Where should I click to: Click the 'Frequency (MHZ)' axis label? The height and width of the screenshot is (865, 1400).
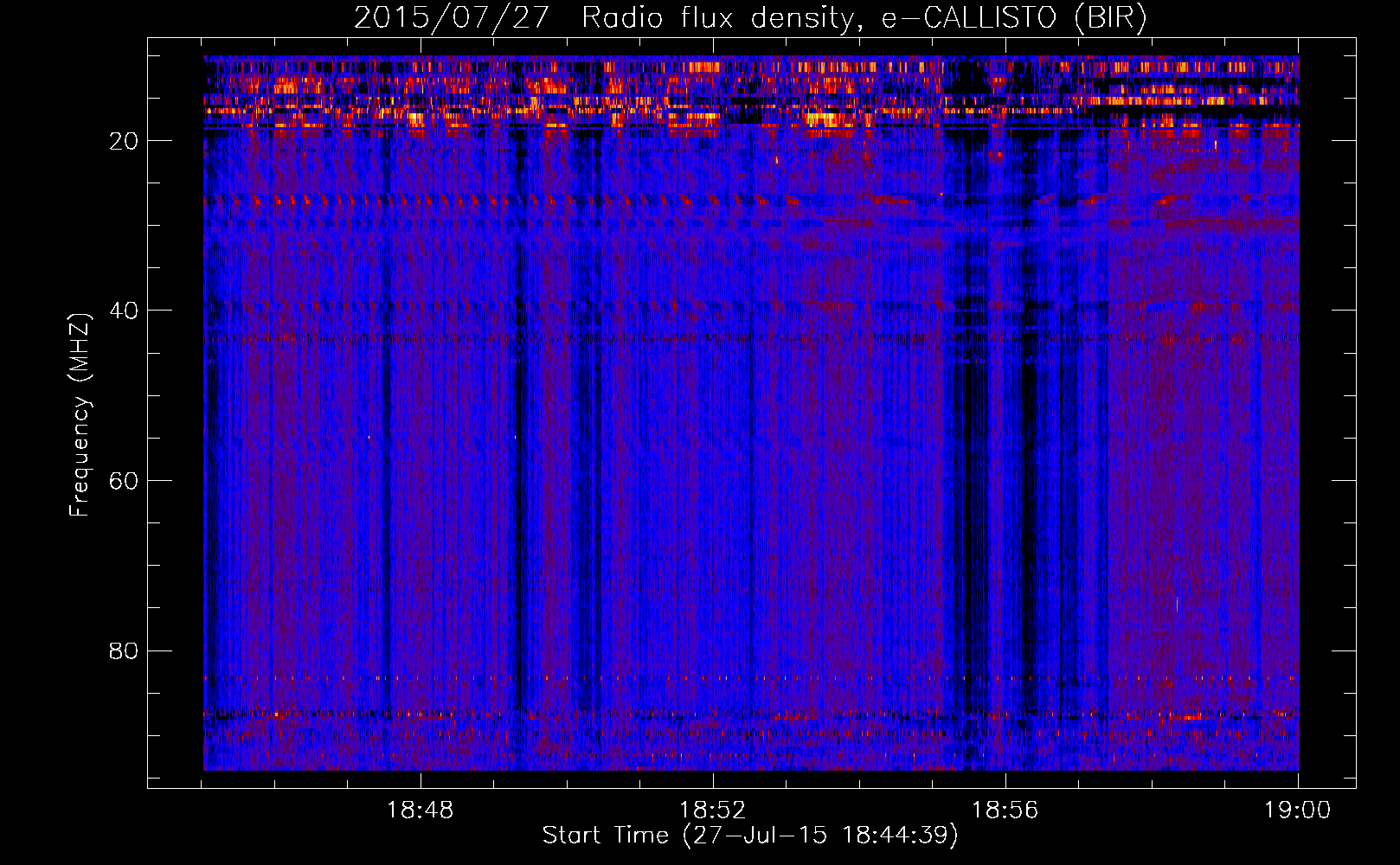pyautogui.click(x=80, y=415)
